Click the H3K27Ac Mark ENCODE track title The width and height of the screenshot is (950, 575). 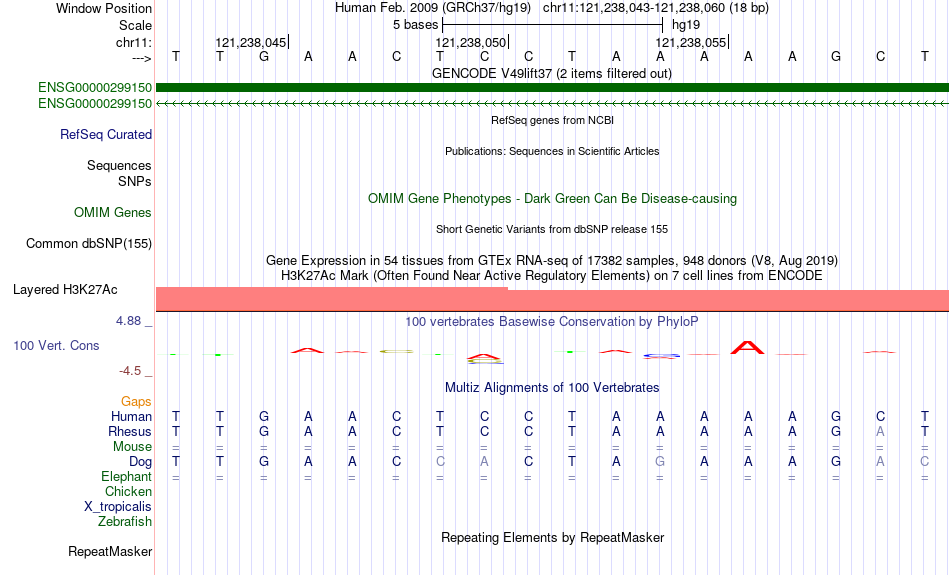(552, 276)
